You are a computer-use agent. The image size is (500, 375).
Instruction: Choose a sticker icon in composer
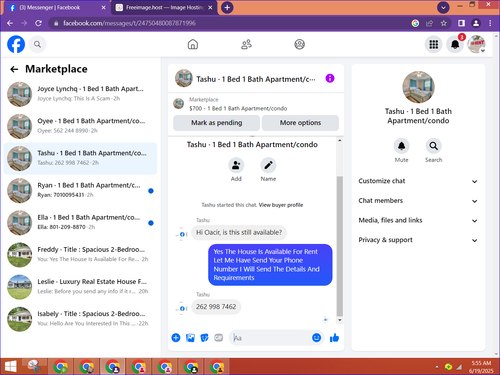[204, 338]
